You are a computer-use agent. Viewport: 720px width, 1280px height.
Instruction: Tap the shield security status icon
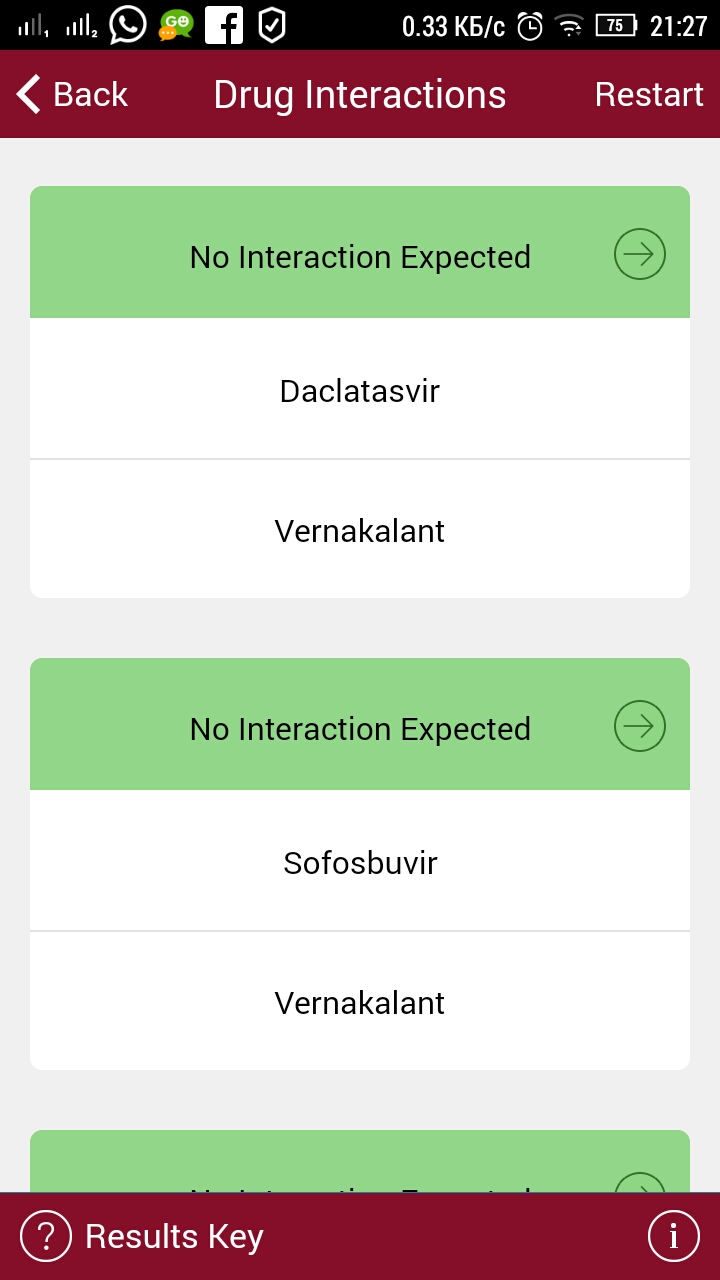[271, 25]
